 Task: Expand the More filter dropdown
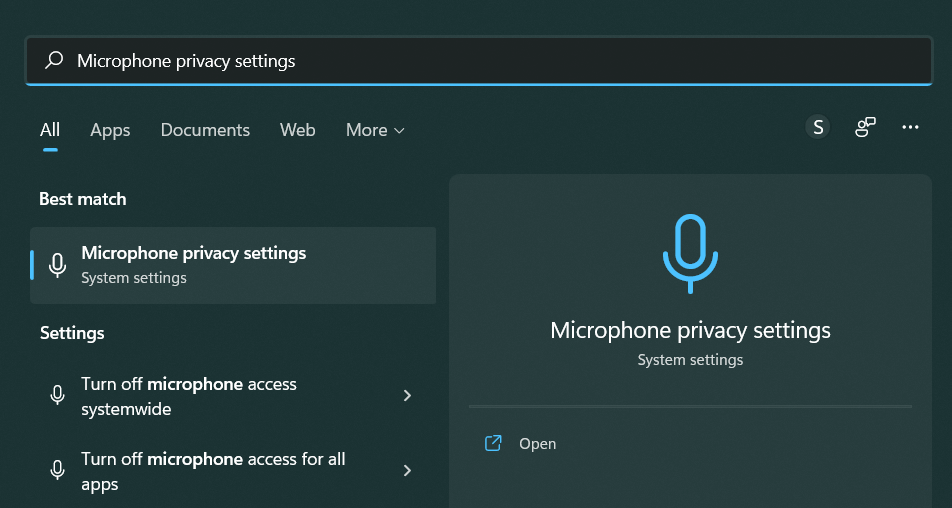pyautogui.click(x=375, y=130)
